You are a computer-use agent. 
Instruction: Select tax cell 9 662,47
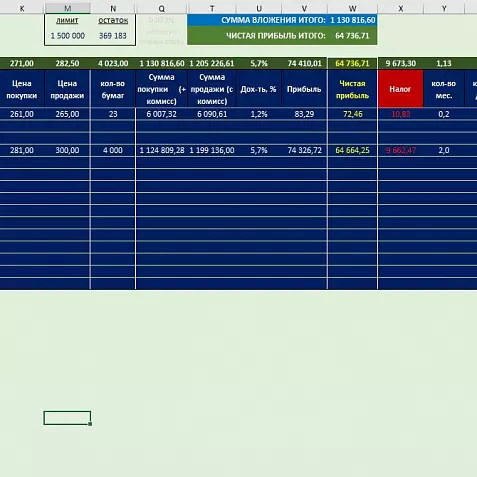coord(401,150)
